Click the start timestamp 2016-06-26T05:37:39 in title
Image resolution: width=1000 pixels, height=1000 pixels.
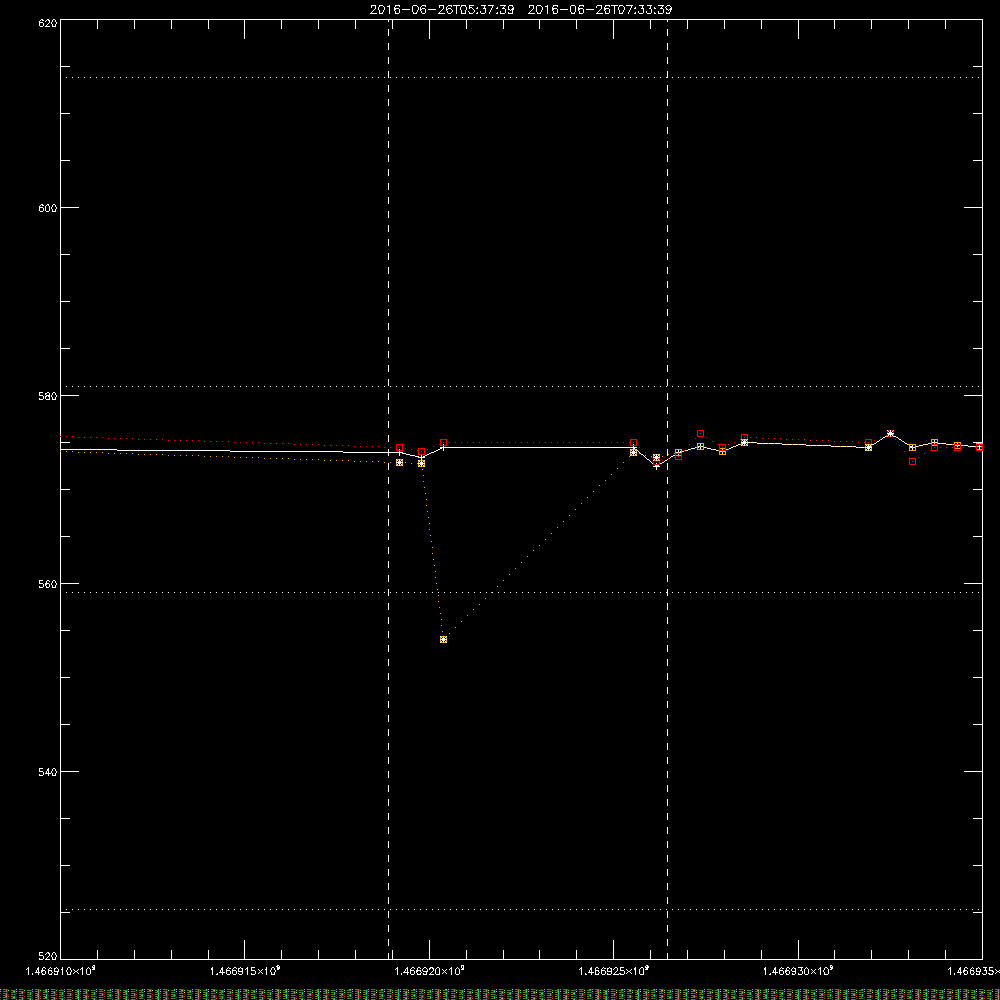coord(442,10)
